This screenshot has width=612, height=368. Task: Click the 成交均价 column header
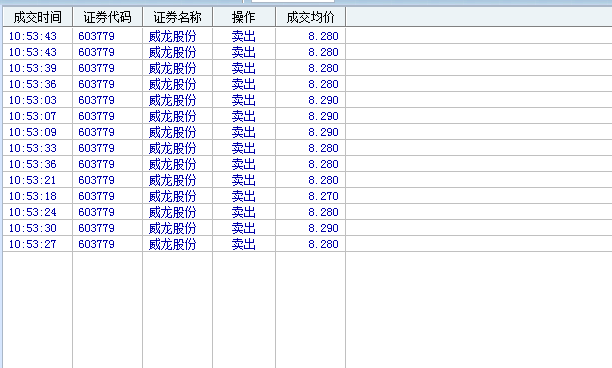310,17
